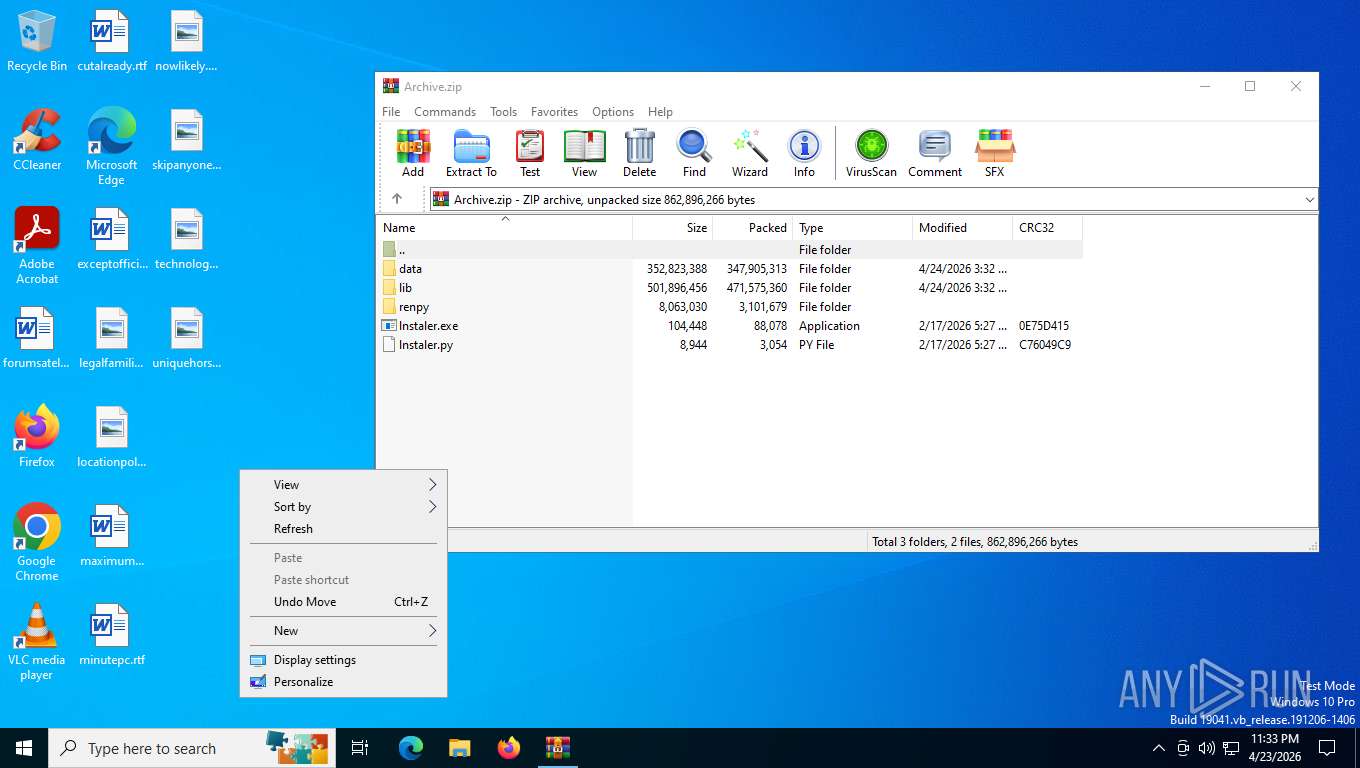Select the data folder row
Viewport: 1360px width, 768px height.
pyautogui.click(x=730, y=269)
